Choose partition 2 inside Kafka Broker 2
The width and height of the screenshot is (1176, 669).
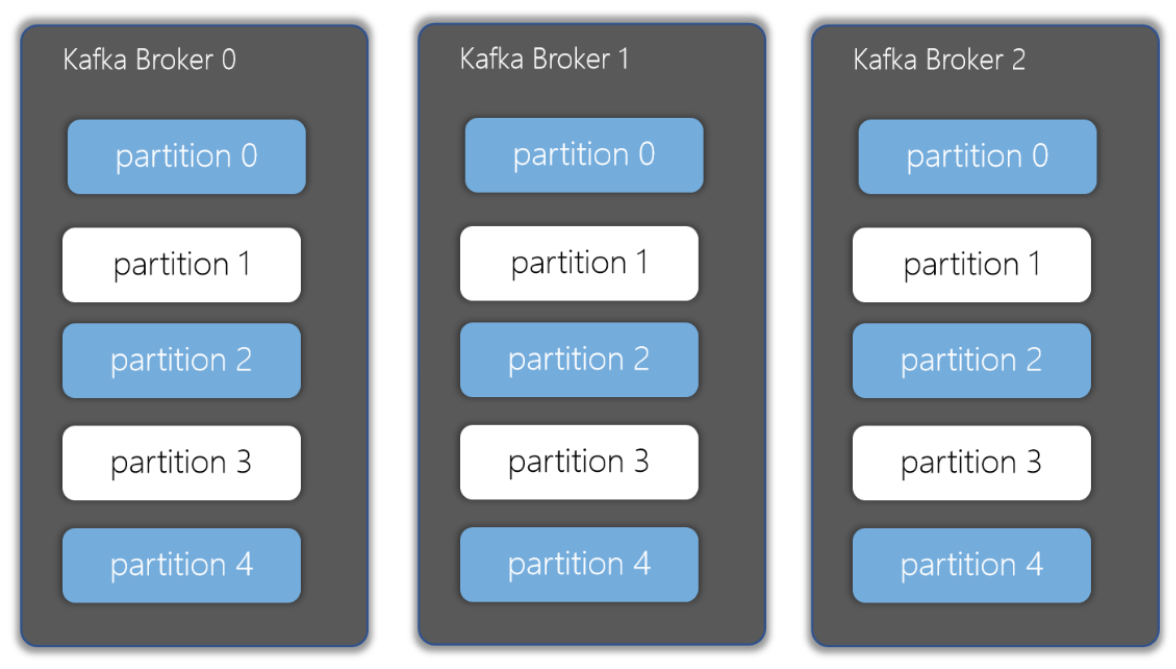tap(971, 360)
